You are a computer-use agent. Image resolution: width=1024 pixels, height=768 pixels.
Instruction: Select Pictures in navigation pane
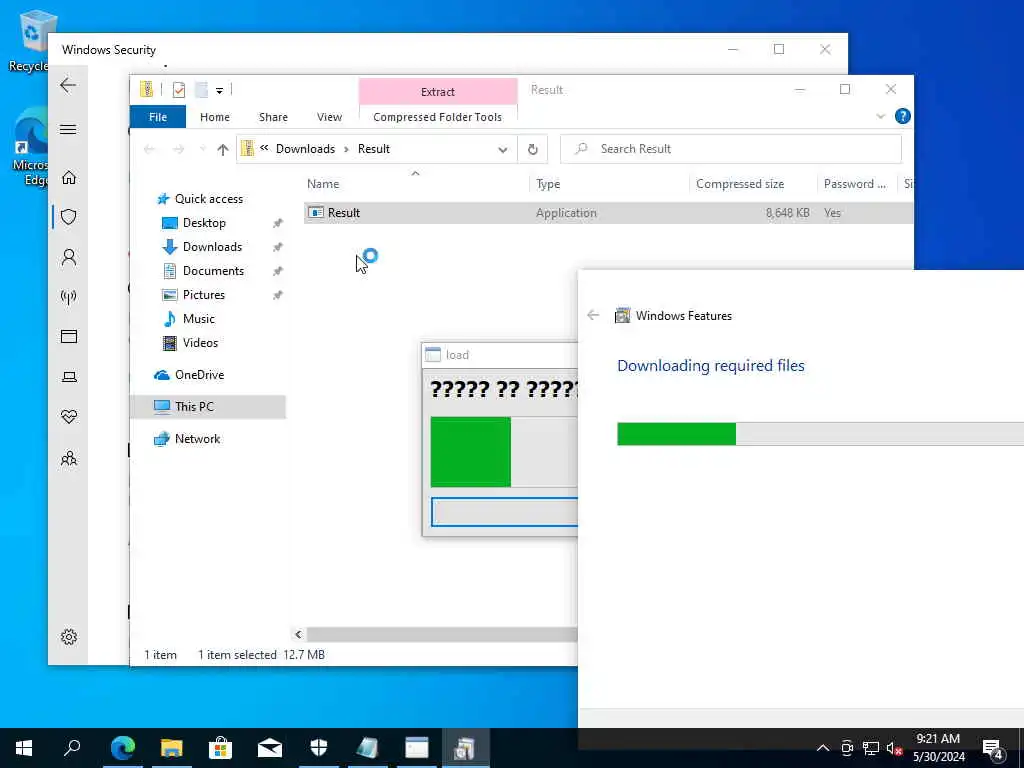[x=204, y=295]
